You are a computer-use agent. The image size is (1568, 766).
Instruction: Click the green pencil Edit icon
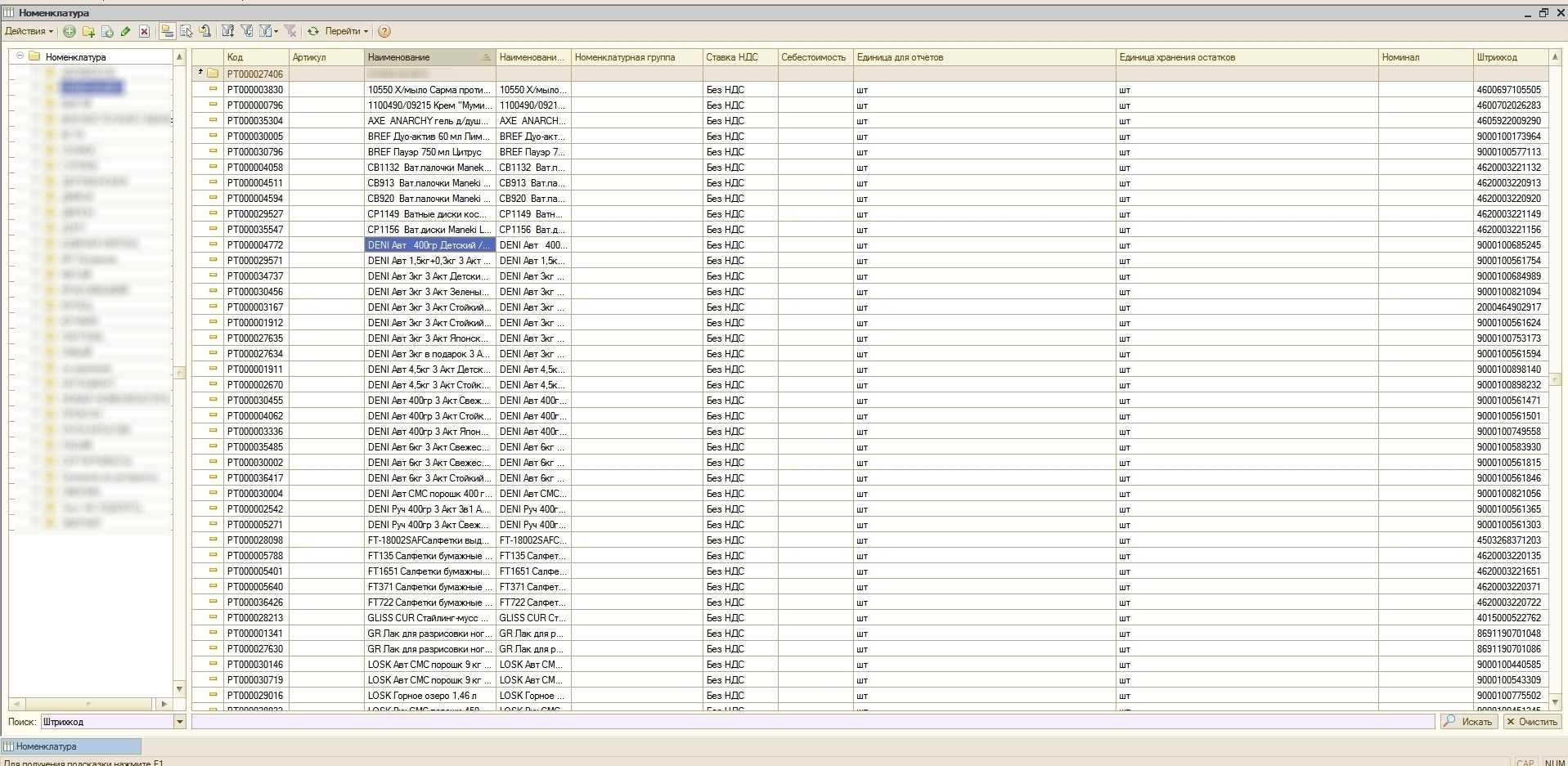click(x=125, y=31)
